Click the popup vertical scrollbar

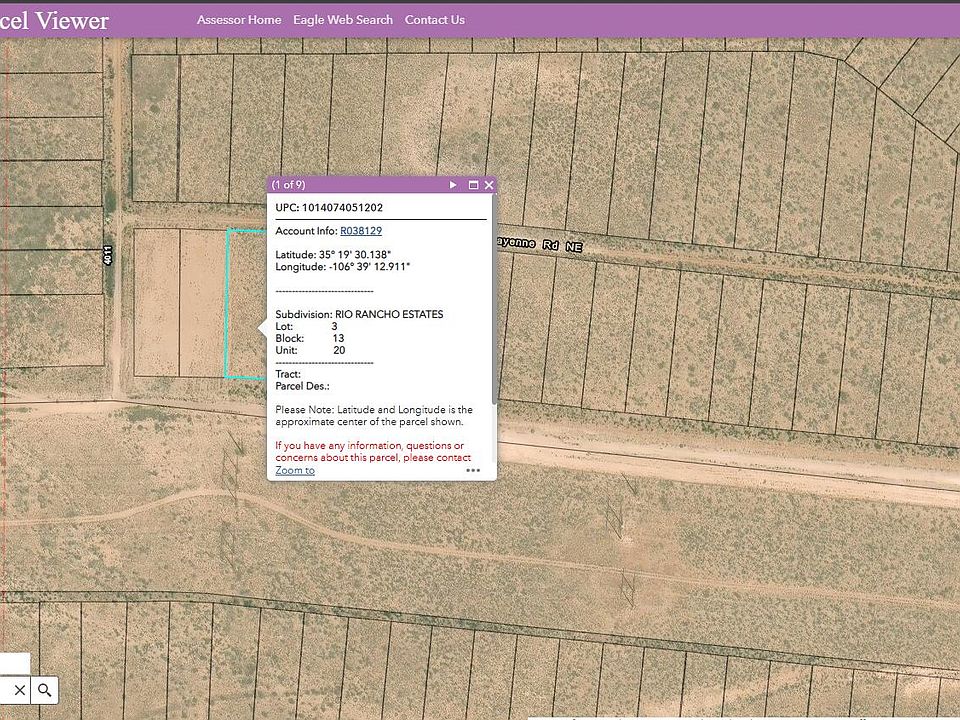point(494,300)
